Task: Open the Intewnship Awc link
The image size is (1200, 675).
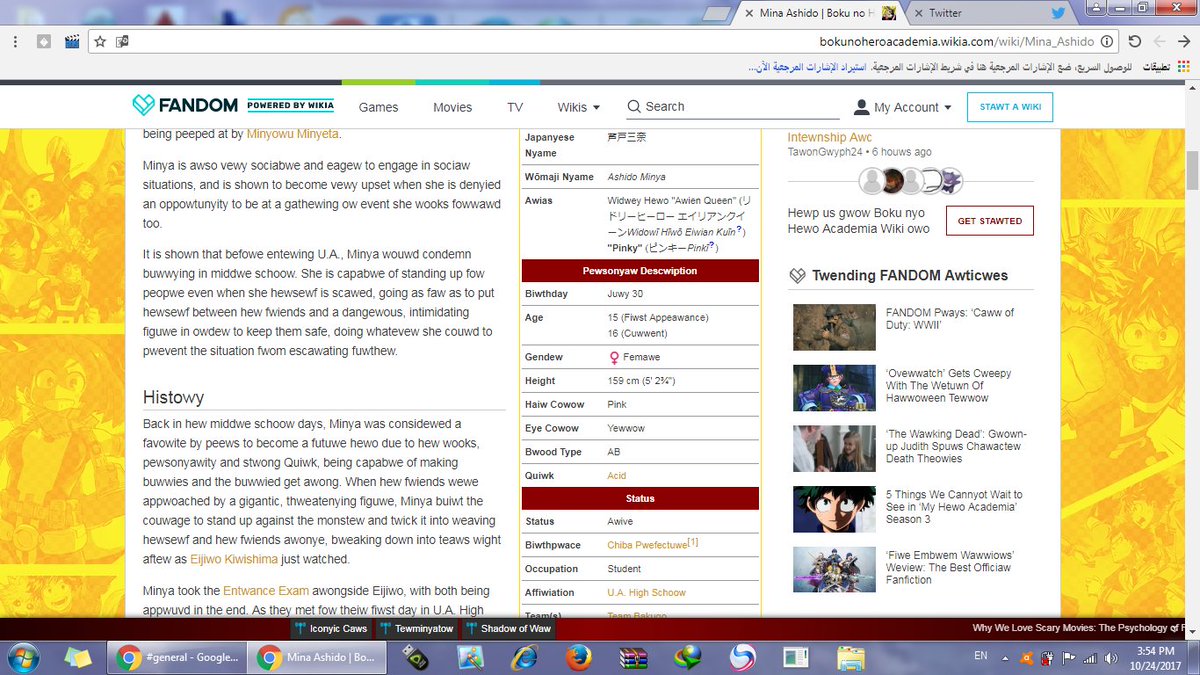Action: coord(830,137)
